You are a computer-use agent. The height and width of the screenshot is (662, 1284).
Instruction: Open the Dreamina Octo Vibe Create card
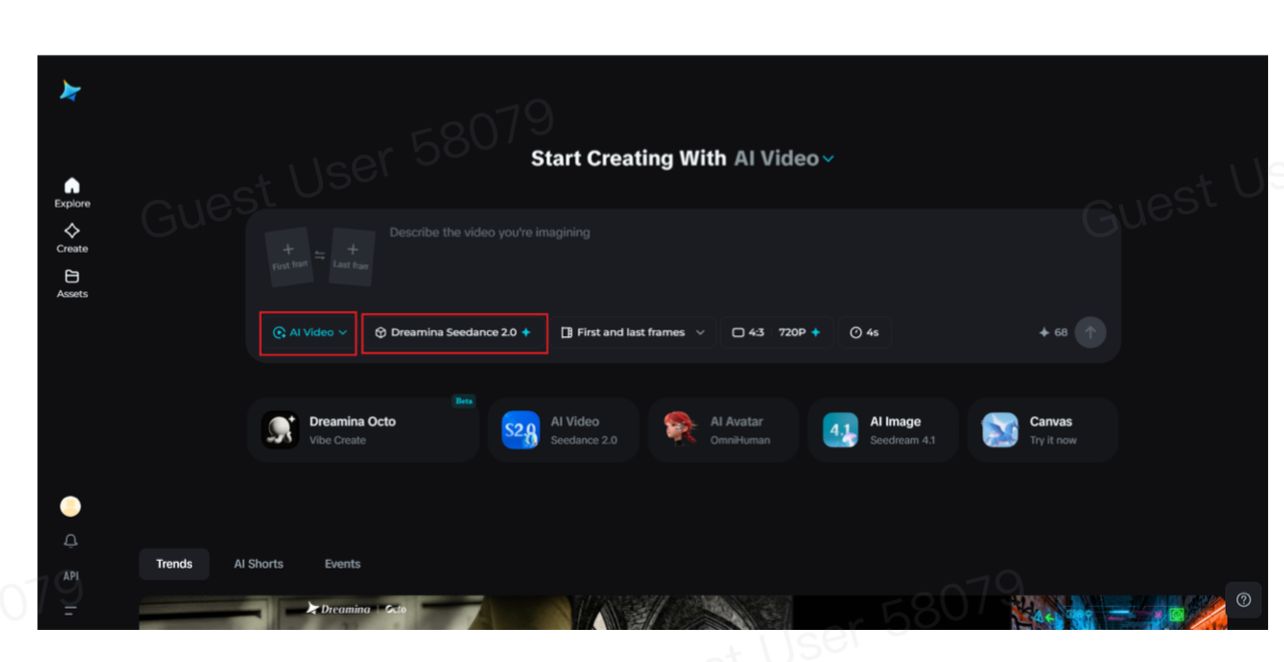point(362,430)
